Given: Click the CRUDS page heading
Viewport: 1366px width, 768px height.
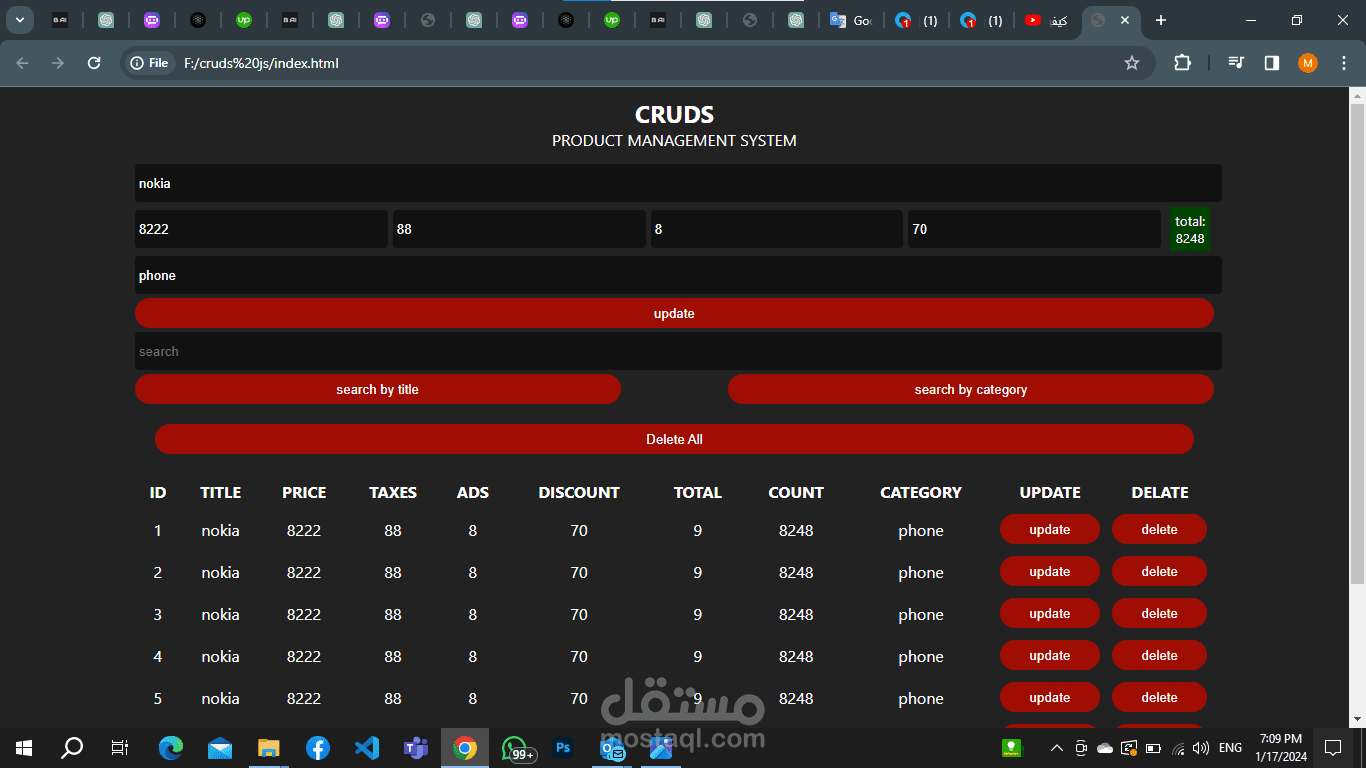Looking at the screenshot, I should (x=674, y=115).
